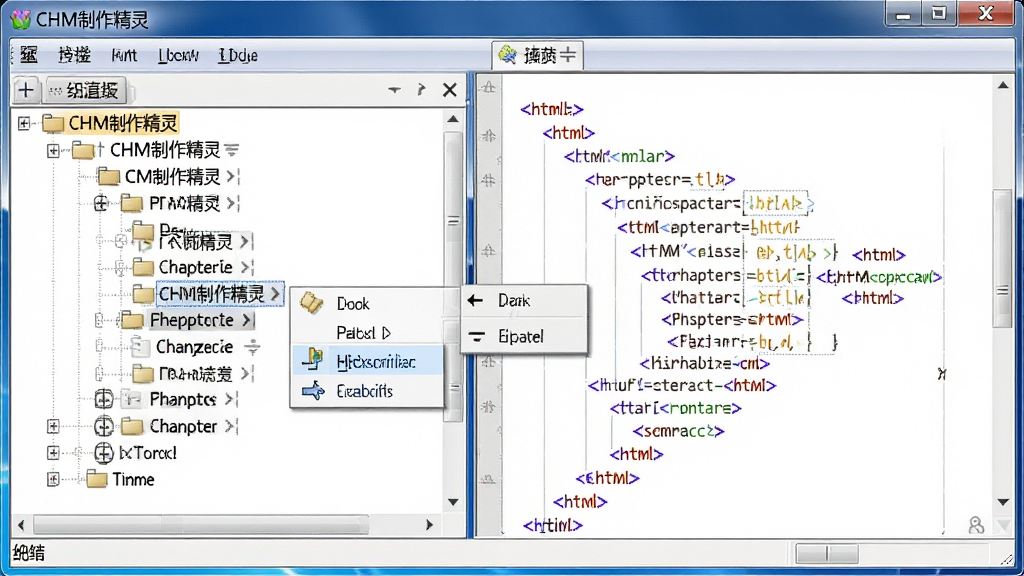Screen dimensions: 1024x576
Task: Click the <ttarl<rontare> code line
Action: (675, 408)
